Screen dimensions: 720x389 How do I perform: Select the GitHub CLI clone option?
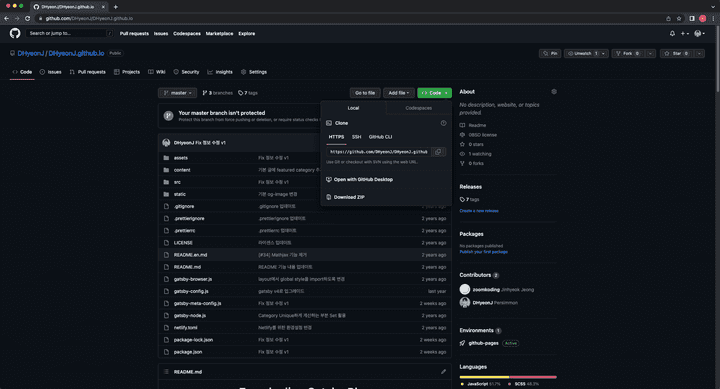click(x=380, y=137)
